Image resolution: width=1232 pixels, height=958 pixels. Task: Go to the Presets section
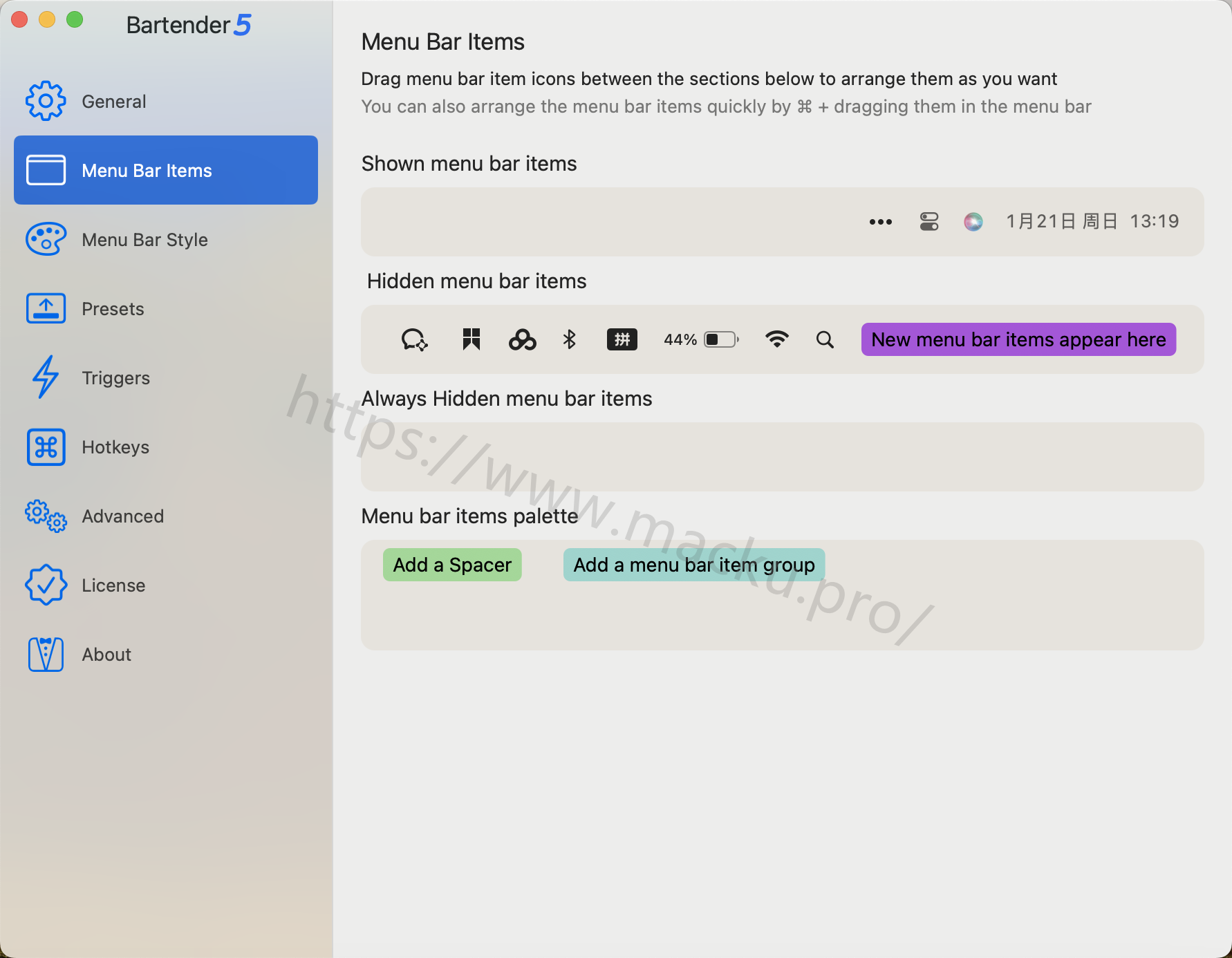166,309
